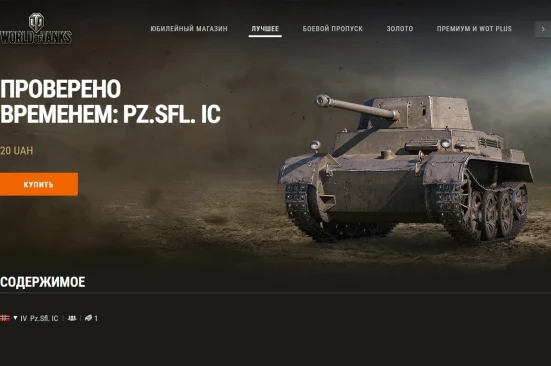Open the Золото section
551x366 pixels.
click(400, 29)
